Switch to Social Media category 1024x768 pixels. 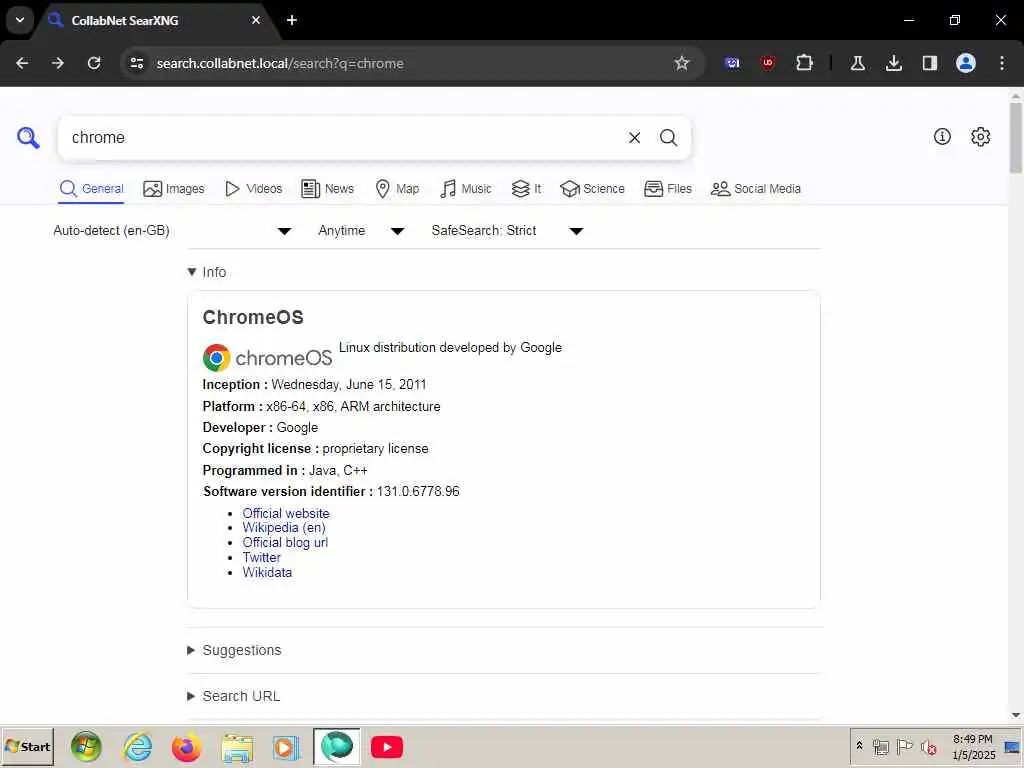pyautogui.click(x=756, y=189)
